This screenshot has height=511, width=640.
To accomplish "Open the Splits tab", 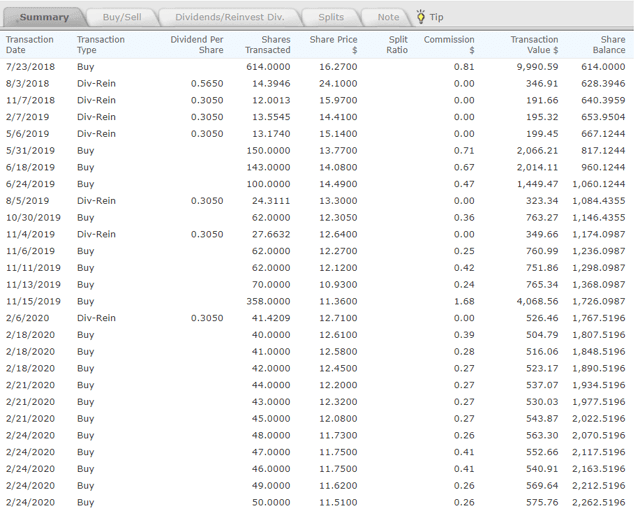I will pyautogui.click(x=331, y=17).
